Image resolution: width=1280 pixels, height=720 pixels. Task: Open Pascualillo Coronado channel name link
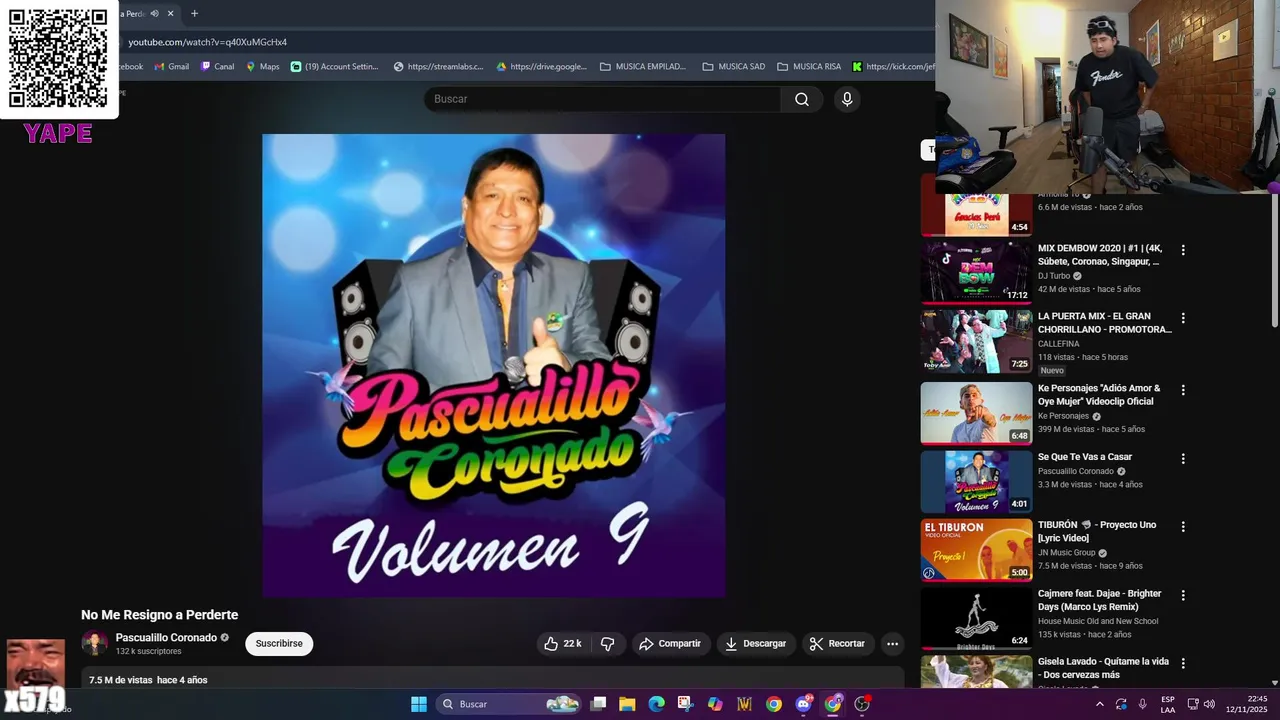click(x=166, y=638)
